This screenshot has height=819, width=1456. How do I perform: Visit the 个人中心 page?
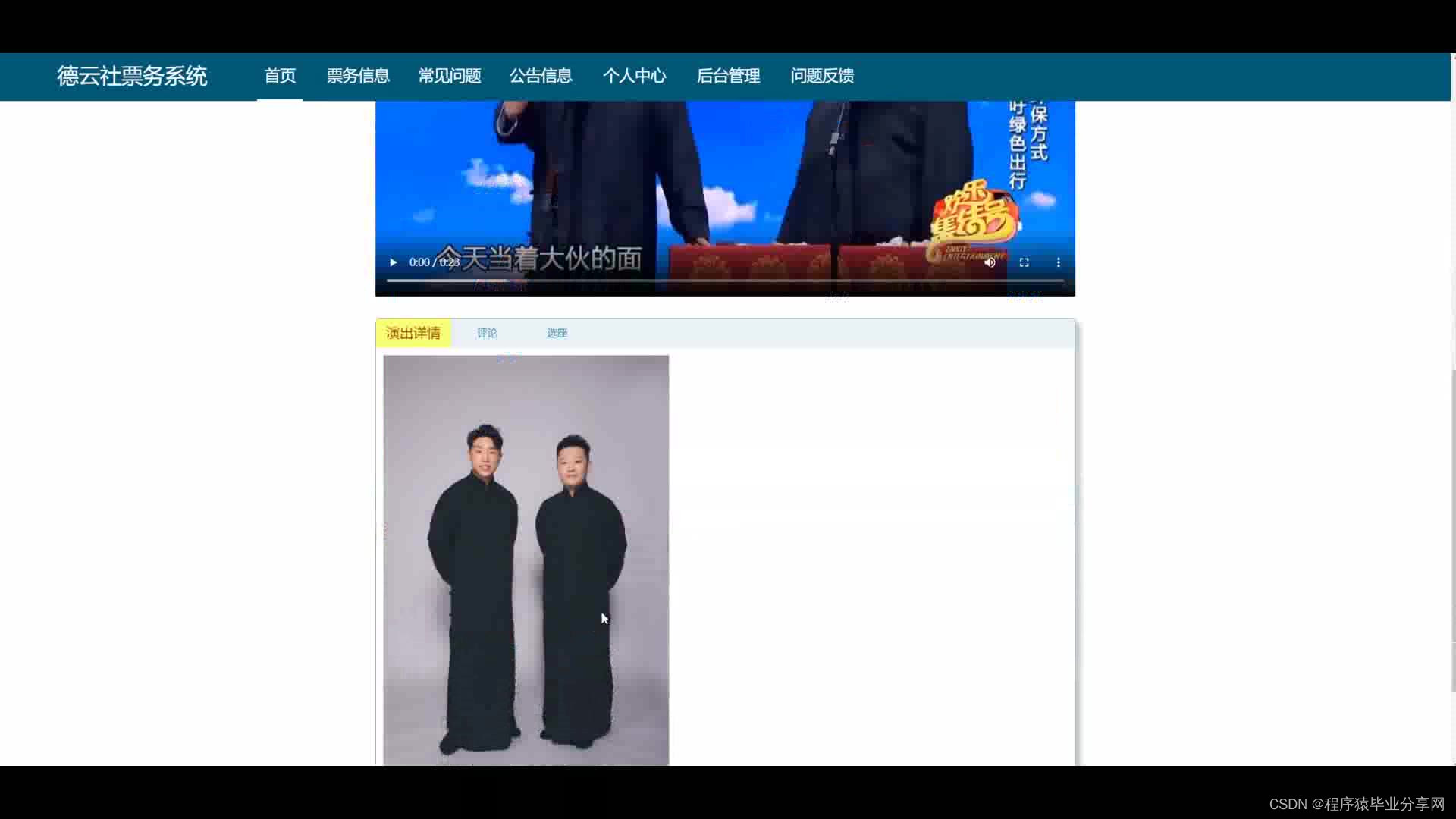635,76
